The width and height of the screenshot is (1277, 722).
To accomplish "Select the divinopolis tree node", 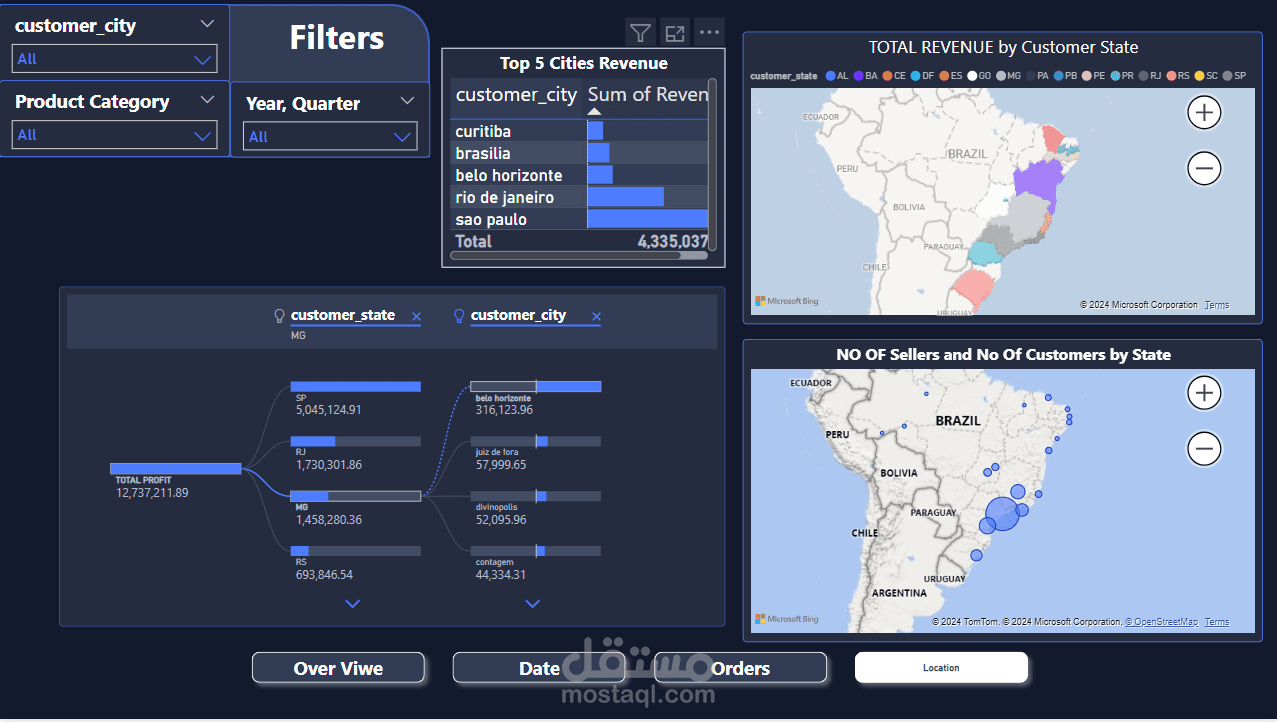I will 536,496.
